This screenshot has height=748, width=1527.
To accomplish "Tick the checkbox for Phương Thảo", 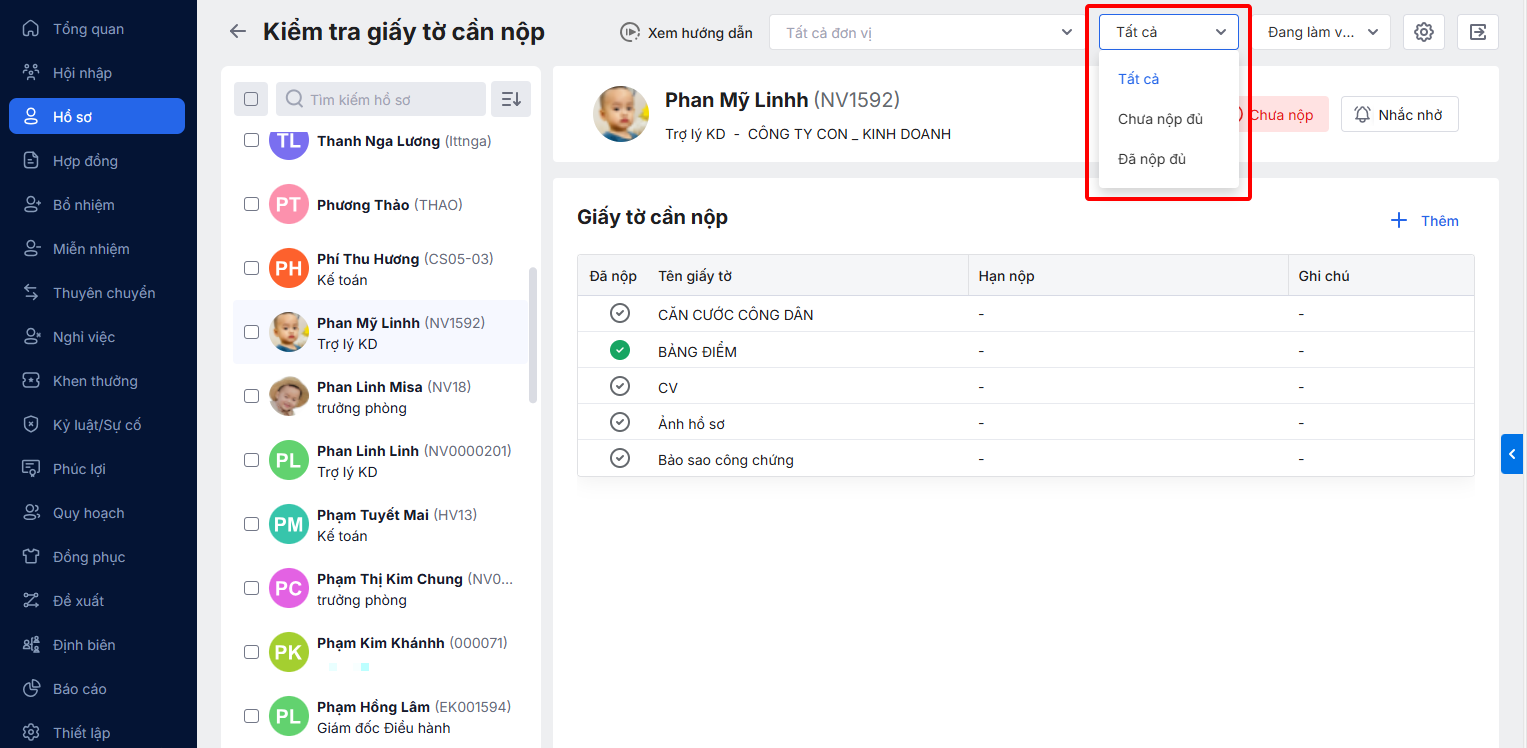I will [252, 204].
